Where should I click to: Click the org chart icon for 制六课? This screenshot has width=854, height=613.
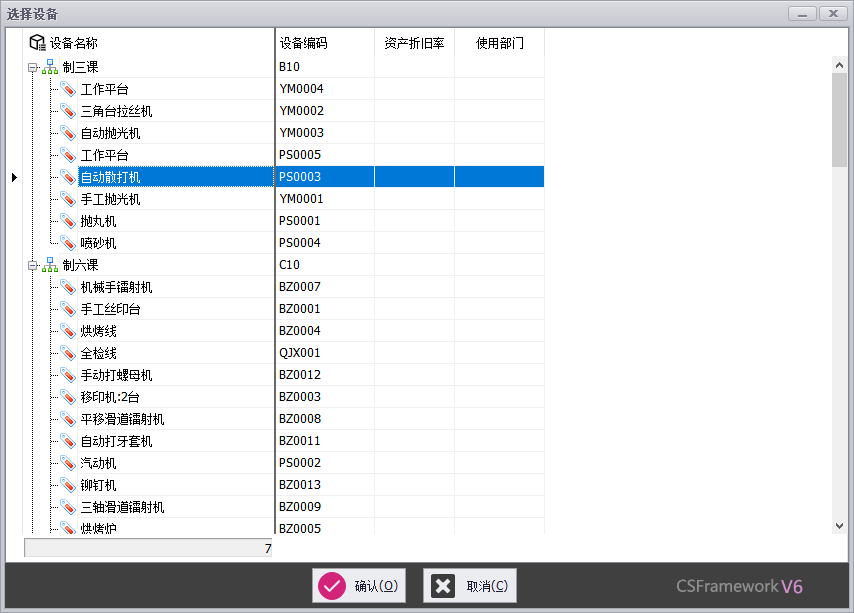(x=50, y=265)
